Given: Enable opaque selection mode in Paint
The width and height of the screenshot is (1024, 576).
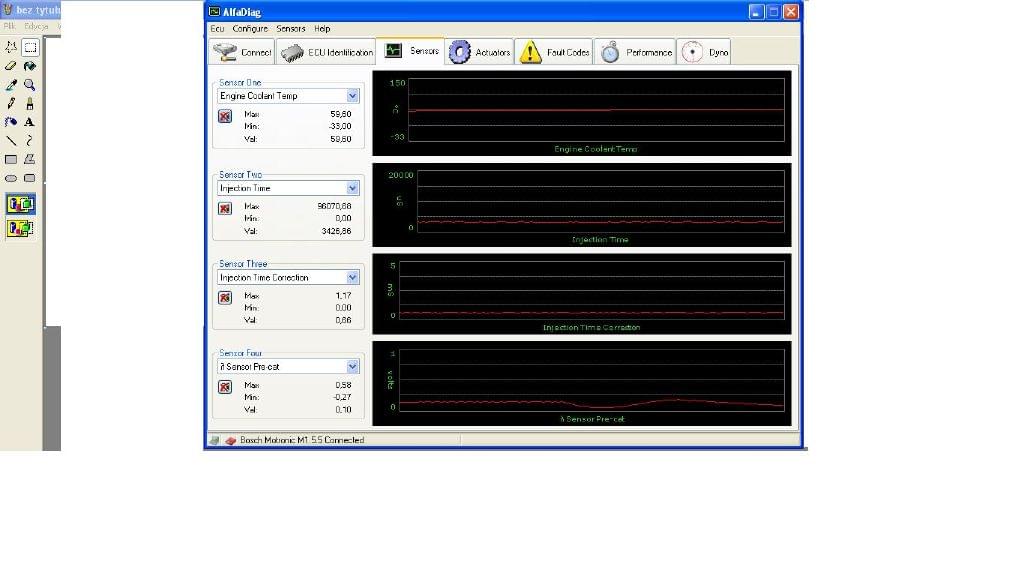Looking at the screenshot, I should click(20, 204).
